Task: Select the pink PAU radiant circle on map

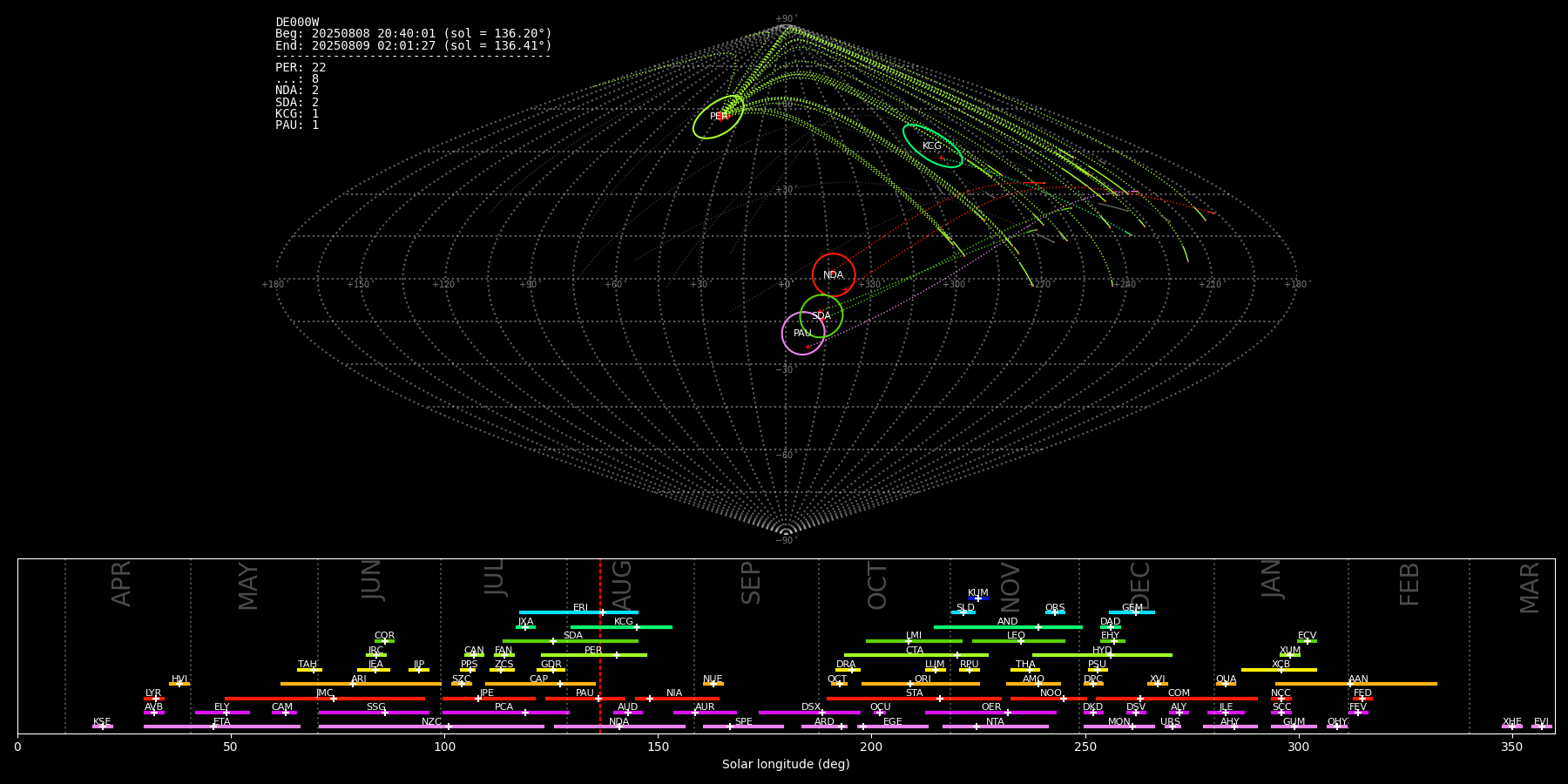Action: click(803, 334)
